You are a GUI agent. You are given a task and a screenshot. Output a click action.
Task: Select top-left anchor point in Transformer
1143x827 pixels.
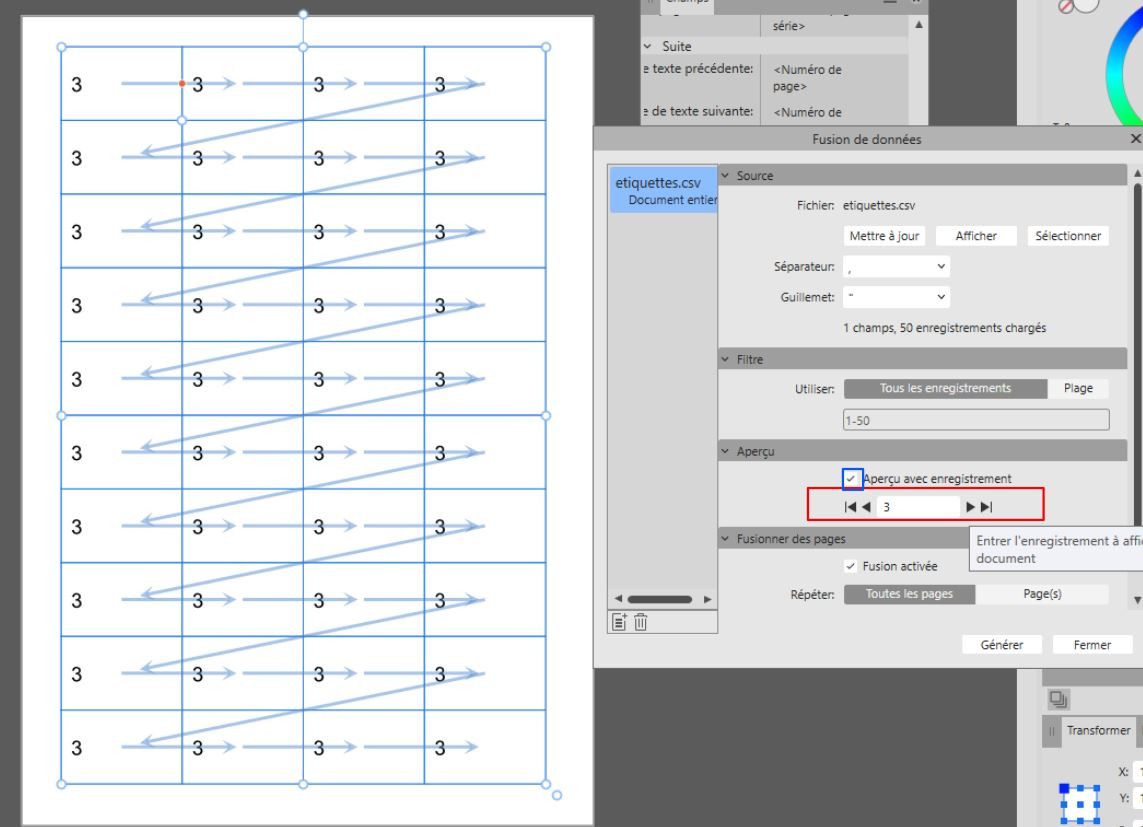1064,788
